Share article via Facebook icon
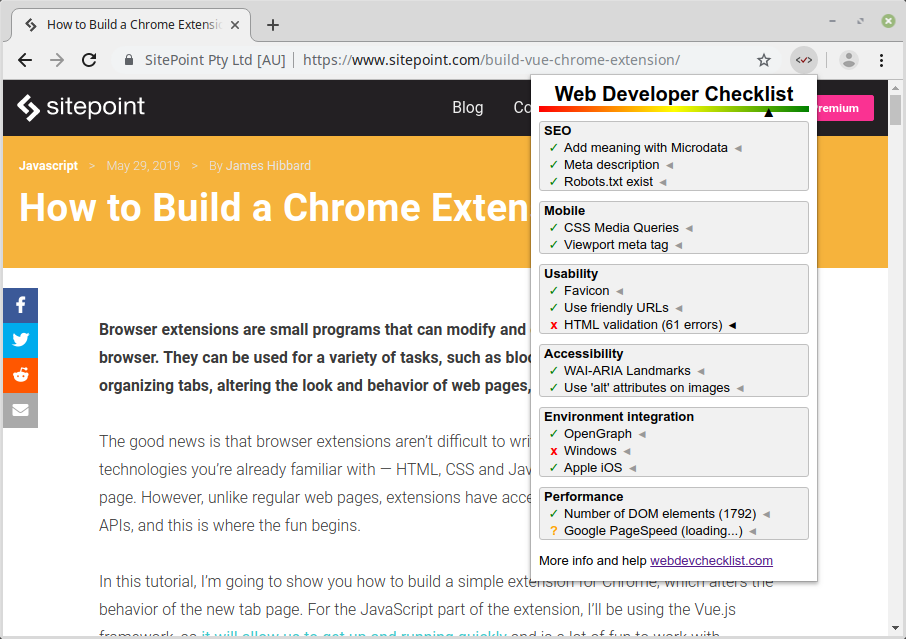This screenshot has width=906, height=639. pos(20,306)
